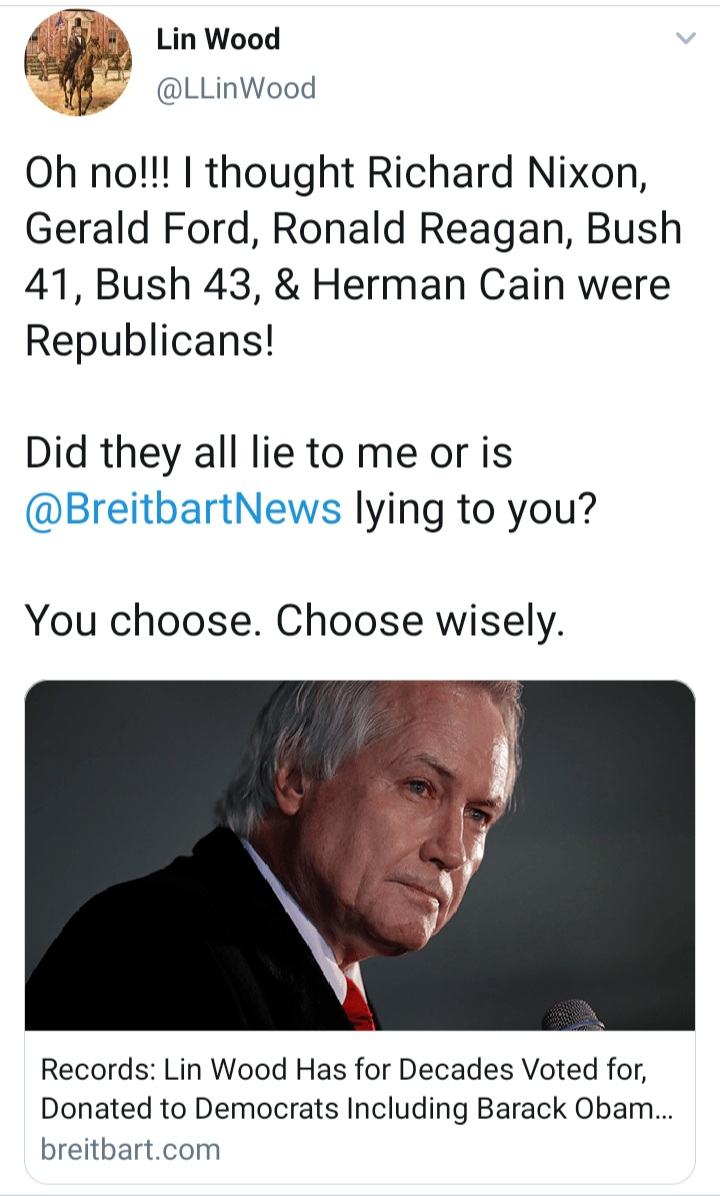Click the Lin Wood display name
This screenshot has width=720, height=1196.
pos(218,39)
